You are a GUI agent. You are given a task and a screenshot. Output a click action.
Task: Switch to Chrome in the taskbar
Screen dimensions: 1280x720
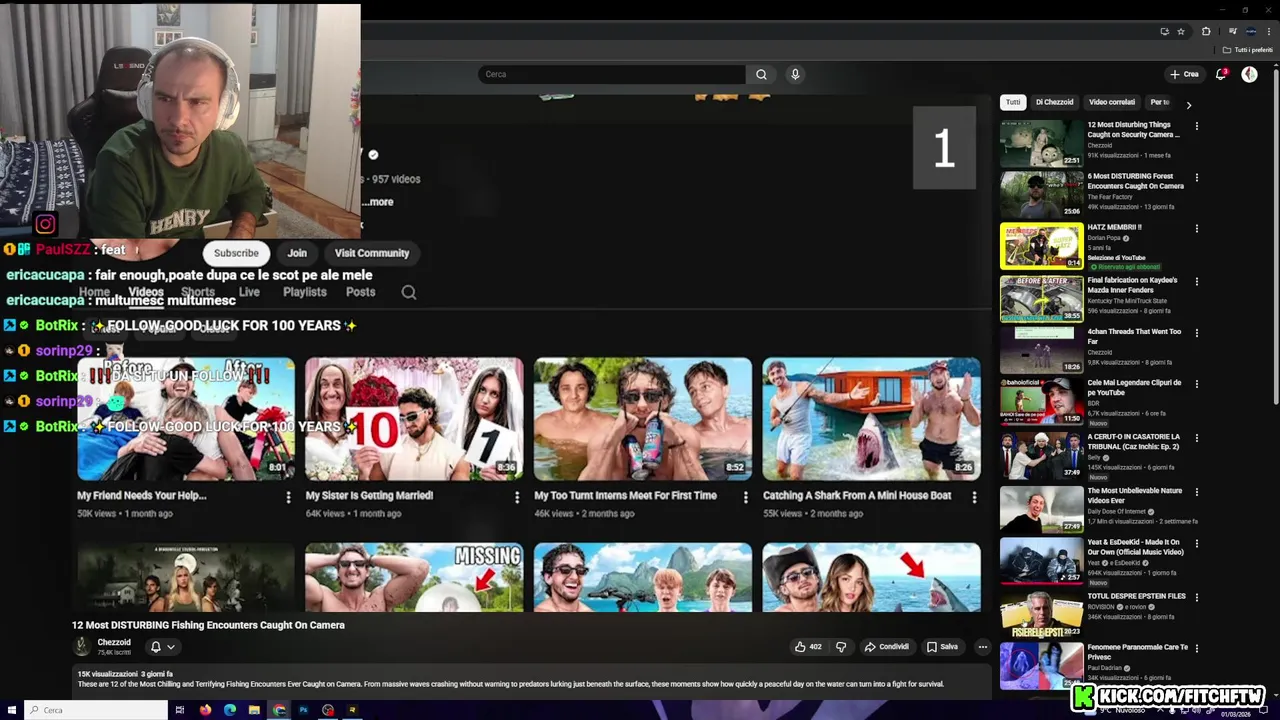pos(279,710)
